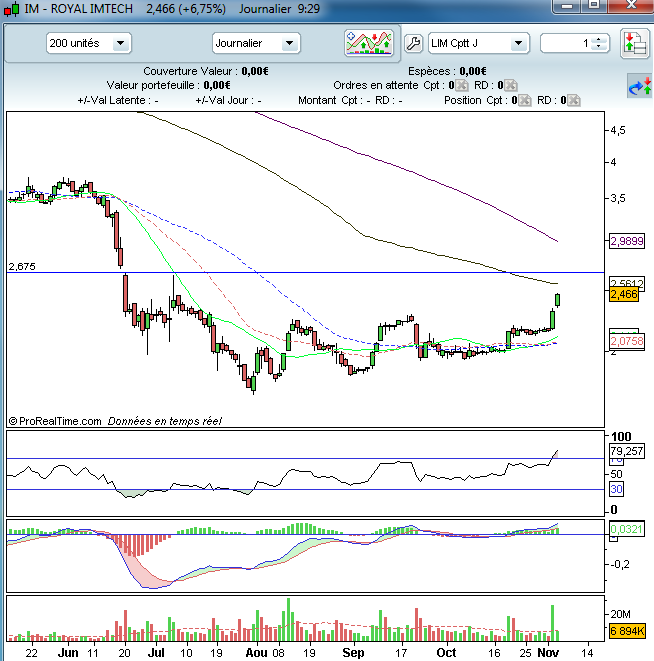Click the 100 level on the RSI axis
654x661 pixels.
621,436
